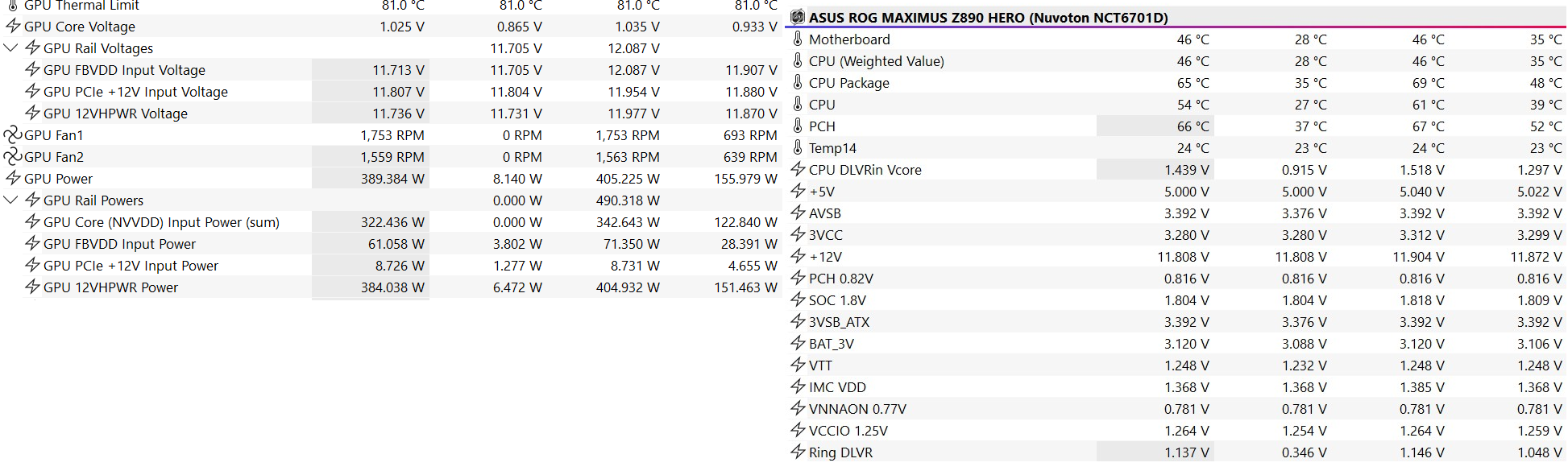Select the Temp14 label
1568x475 pixels.
coord(832,148)
